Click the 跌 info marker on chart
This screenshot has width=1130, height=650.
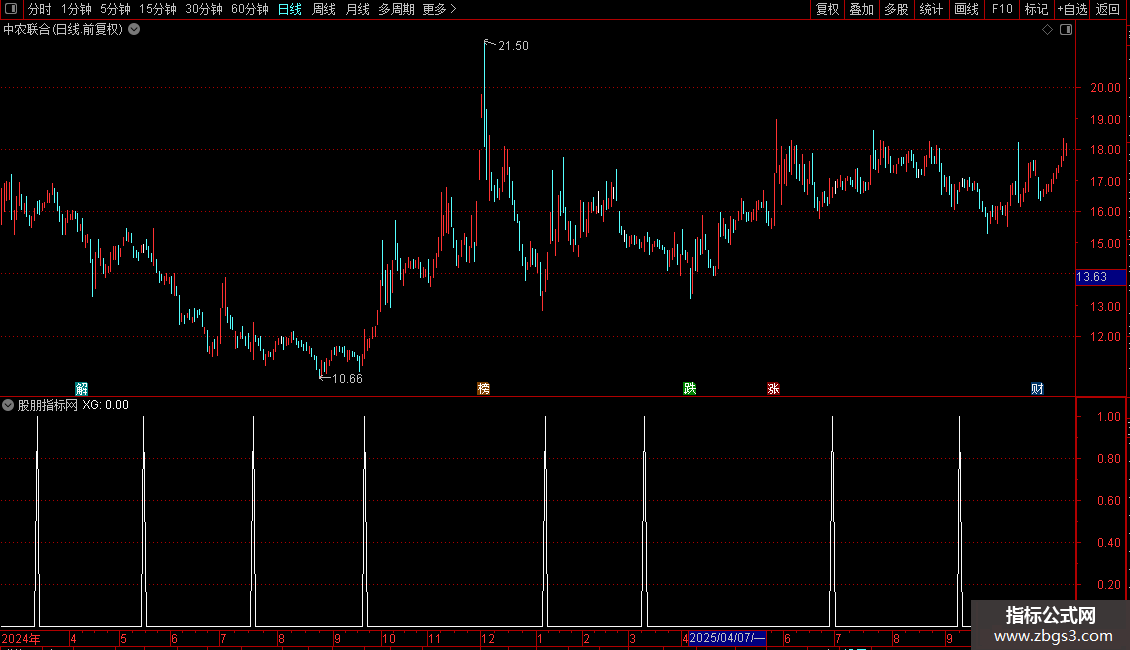tap(690, 388)
